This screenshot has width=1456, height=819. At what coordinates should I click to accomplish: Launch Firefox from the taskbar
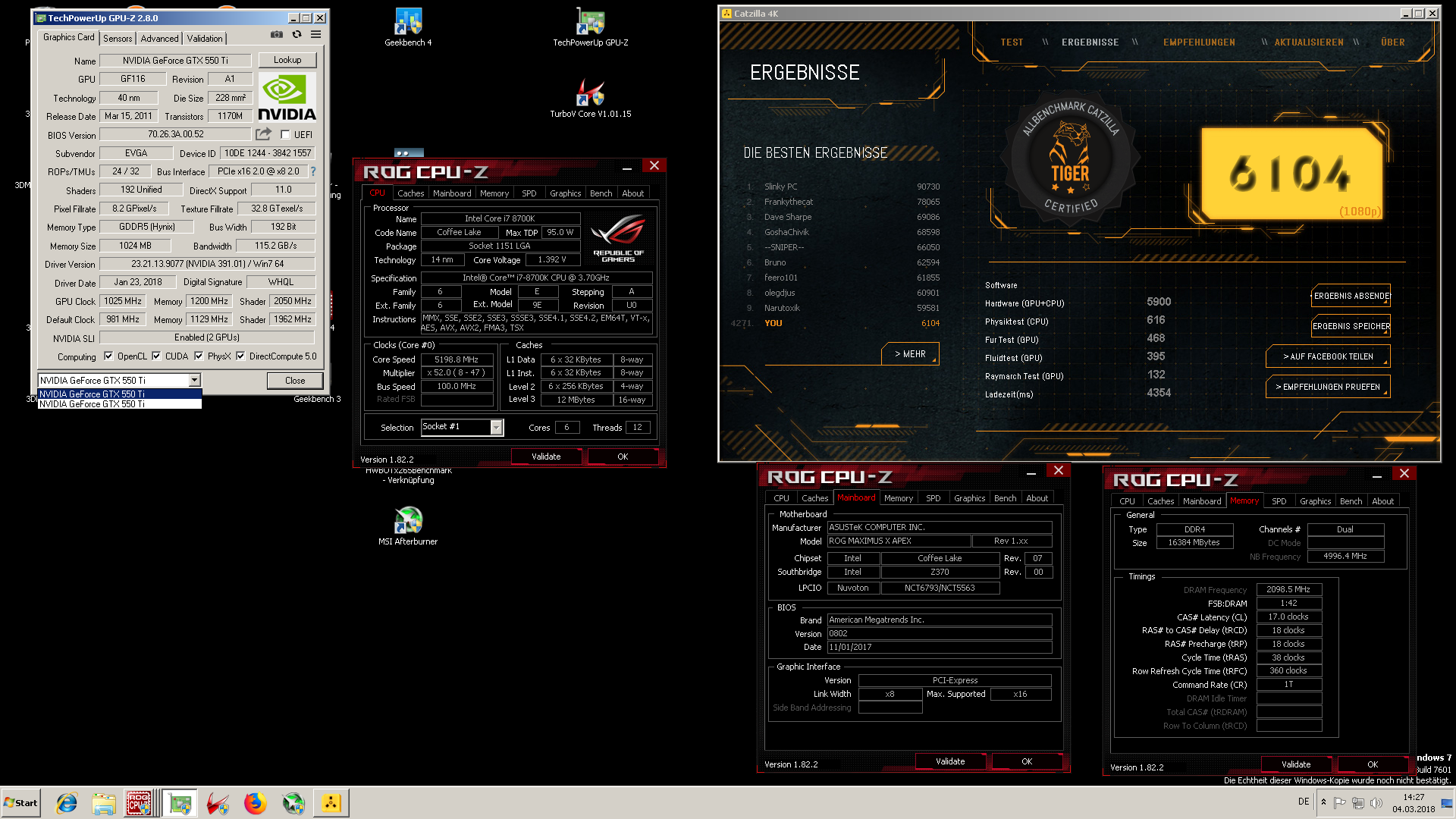point(256,803)
